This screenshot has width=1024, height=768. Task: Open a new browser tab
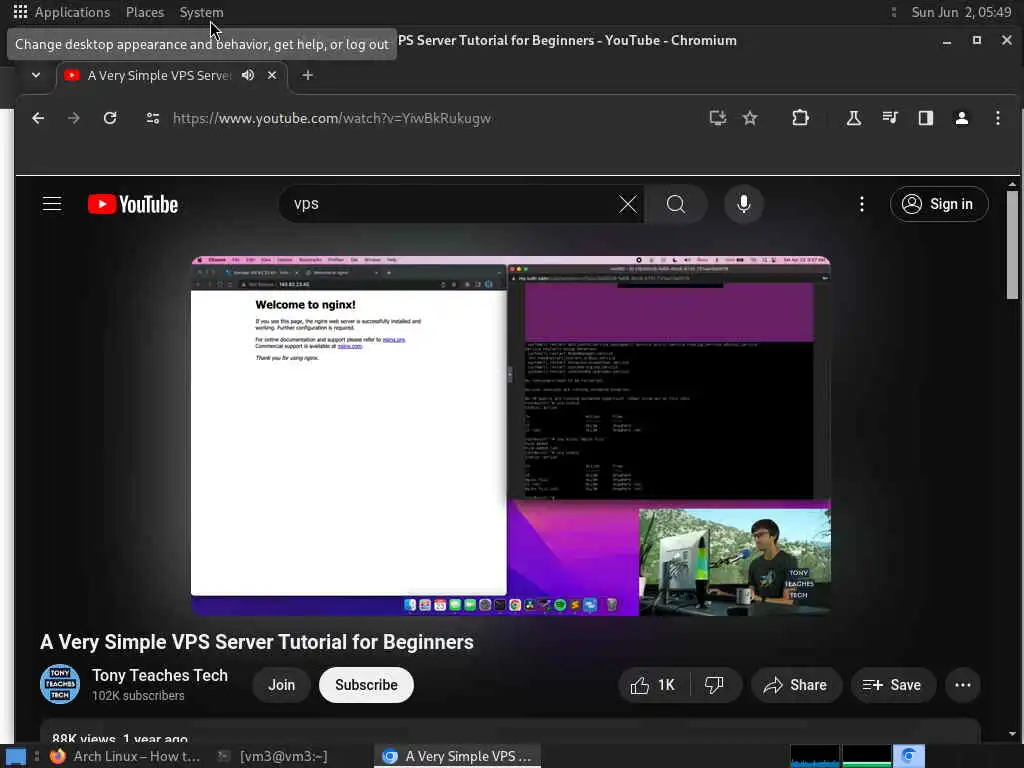pyautogui.click(x=308, y=75)
